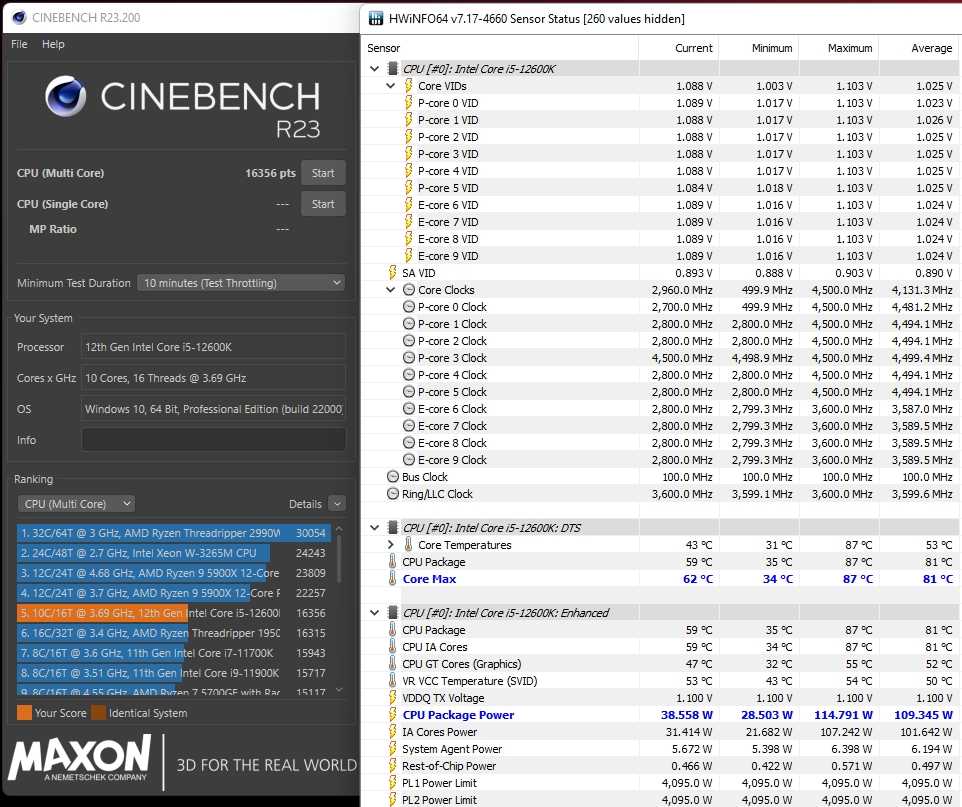962x807 pixels.
Task: Click the orange Your Score color swatch
Action: point(24,713)
